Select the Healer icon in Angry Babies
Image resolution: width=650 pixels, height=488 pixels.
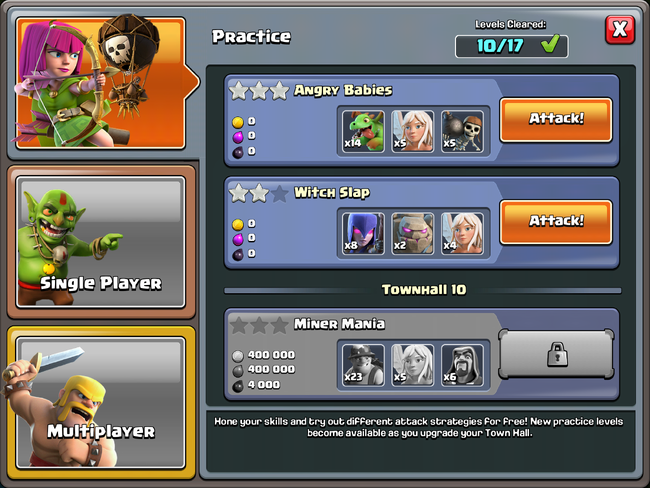coord(412,131)
